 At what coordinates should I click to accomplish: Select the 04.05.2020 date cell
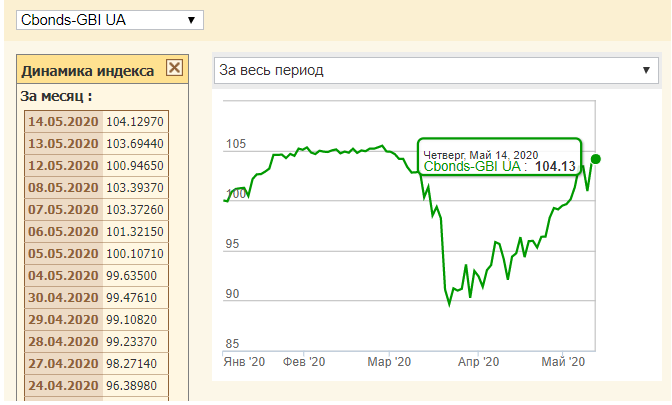(x=63, y=276)
